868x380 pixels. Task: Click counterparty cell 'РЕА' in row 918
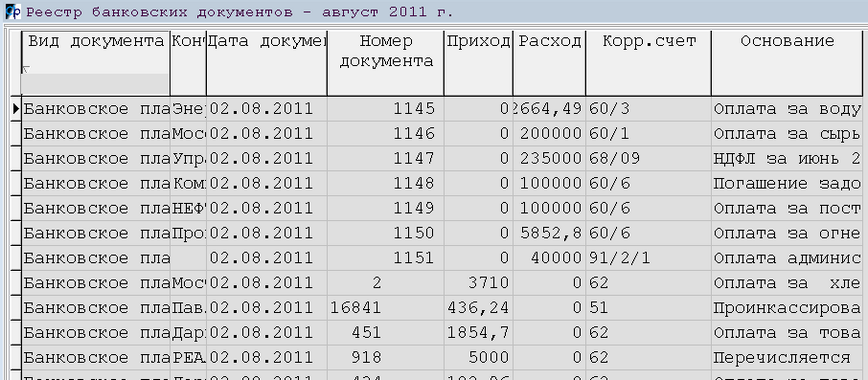coord(188,358)
